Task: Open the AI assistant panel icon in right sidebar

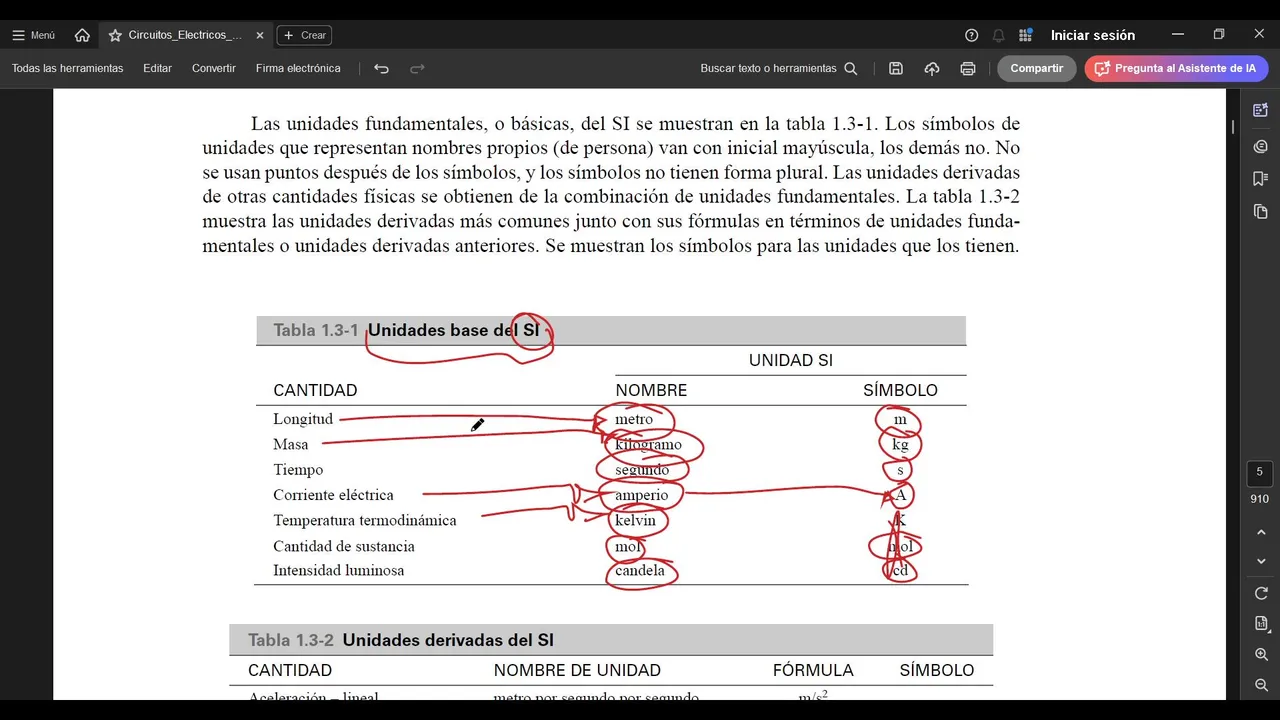Action: [x=1260, y=110]
